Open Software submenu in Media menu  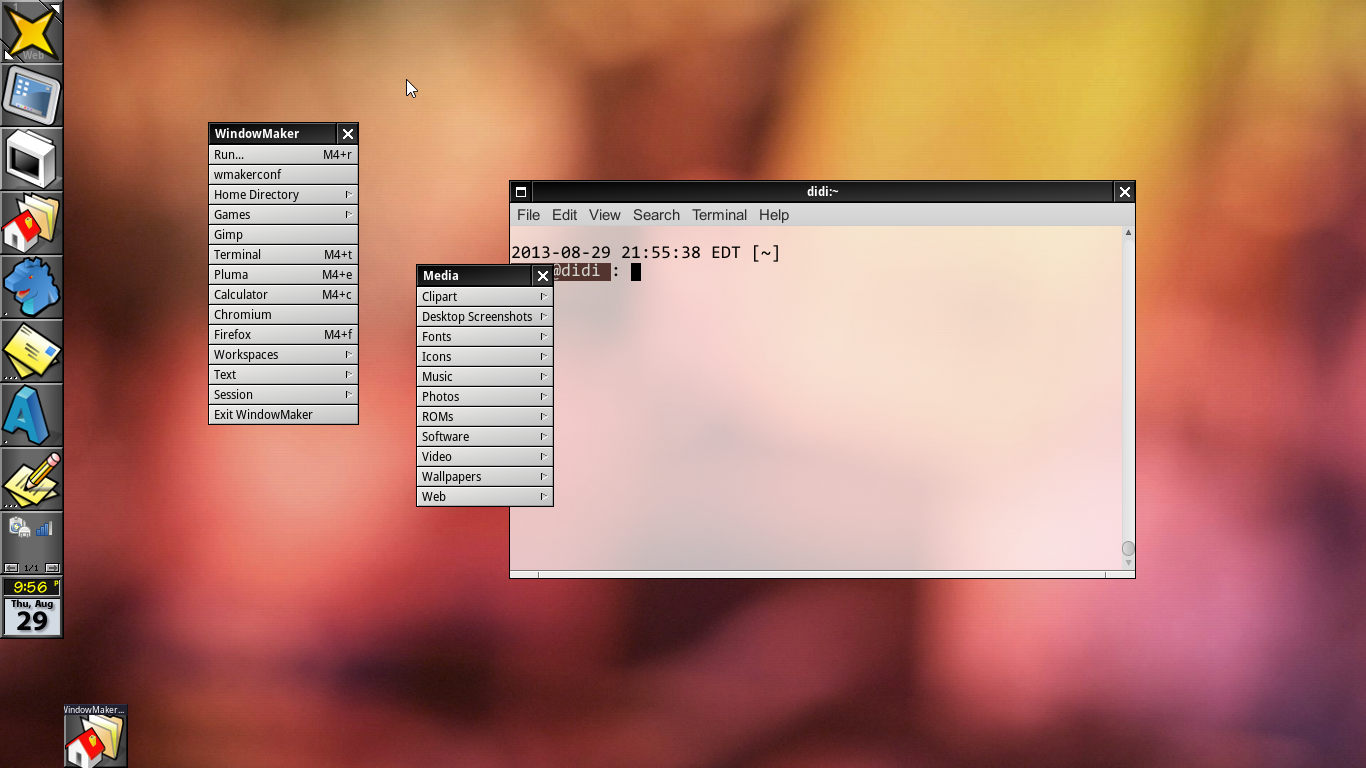[x=485, y=437]
